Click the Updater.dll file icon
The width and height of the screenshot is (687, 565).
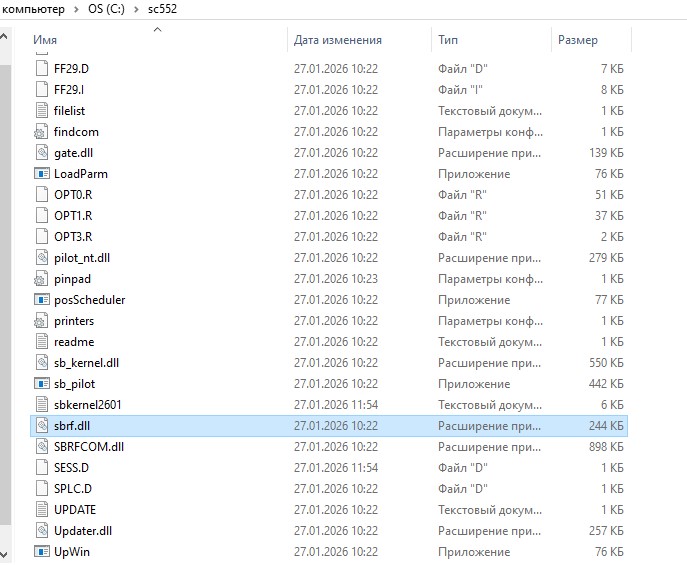(x=41, y=531)
